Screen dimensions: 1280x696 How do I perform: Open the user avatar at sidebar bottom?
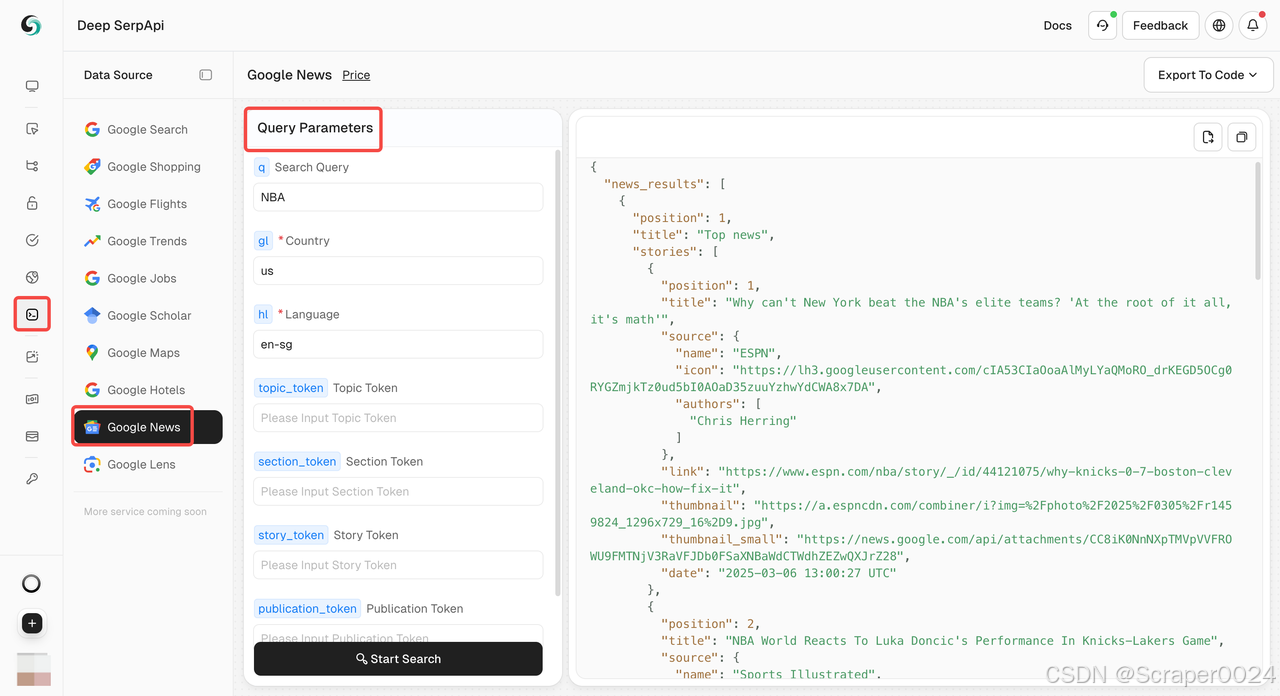pyautogui.click(x=34, y=669)
